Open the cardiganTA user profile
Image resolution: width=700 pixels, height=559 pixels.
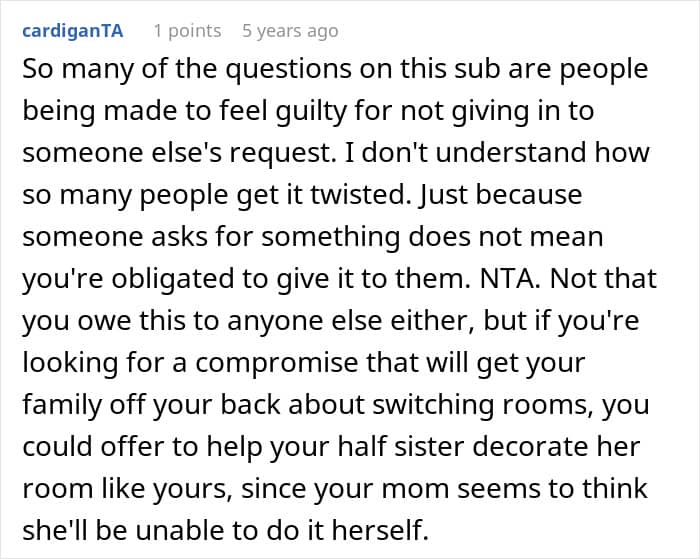(71, 30)
